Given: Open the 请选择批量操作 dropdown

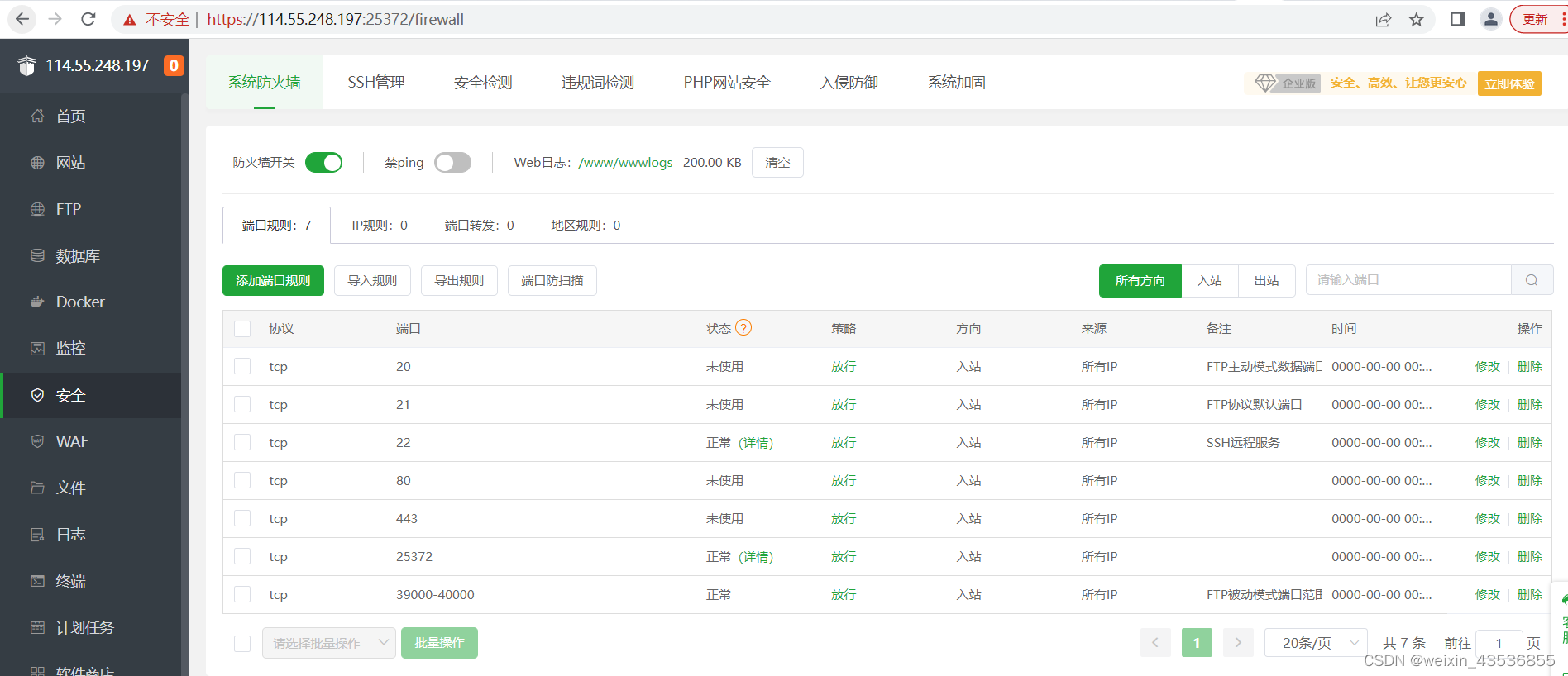Looking at the screenshot, I should point(329,643).
